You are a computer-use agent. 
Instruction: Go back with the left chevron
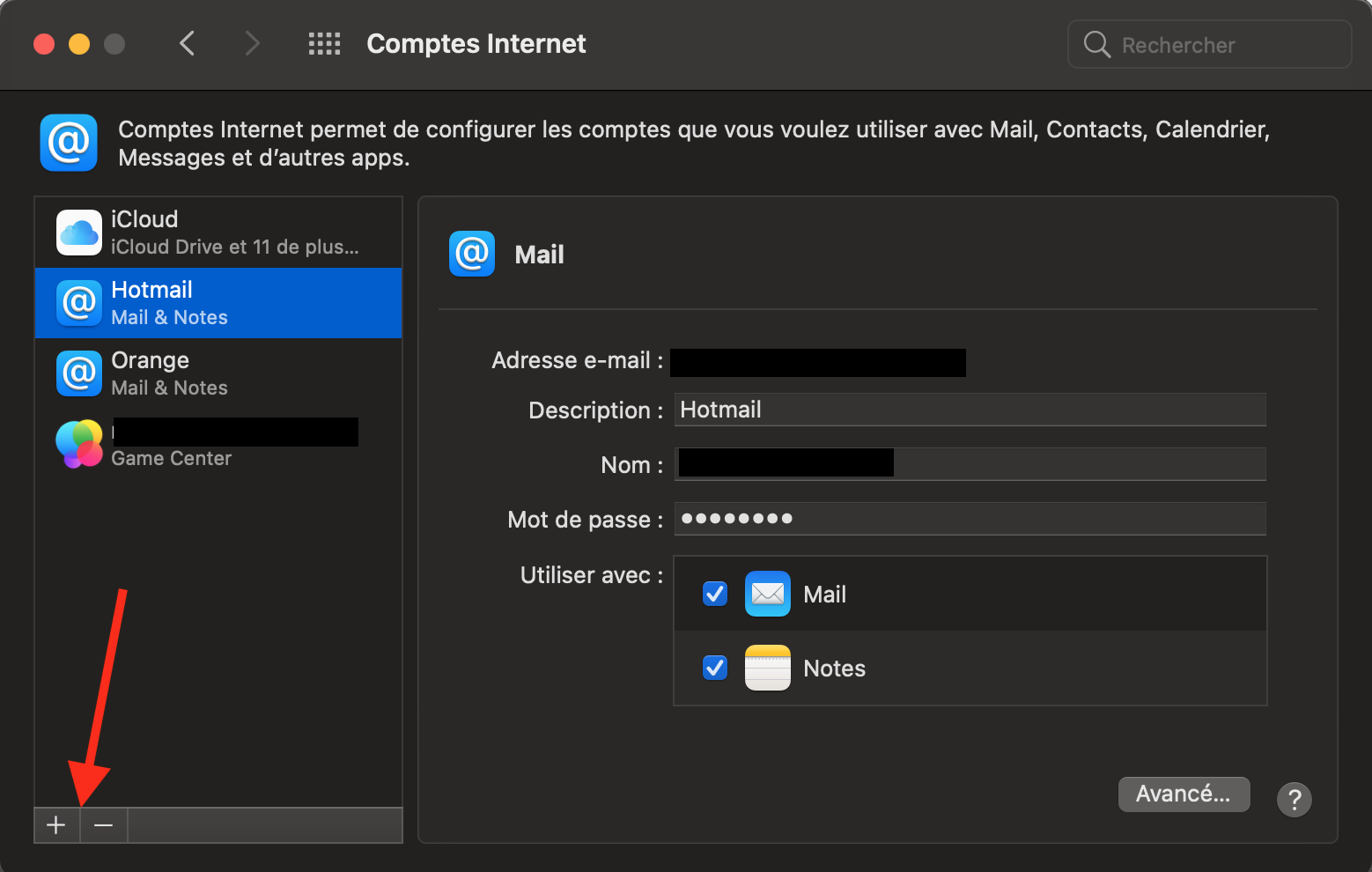187,44
